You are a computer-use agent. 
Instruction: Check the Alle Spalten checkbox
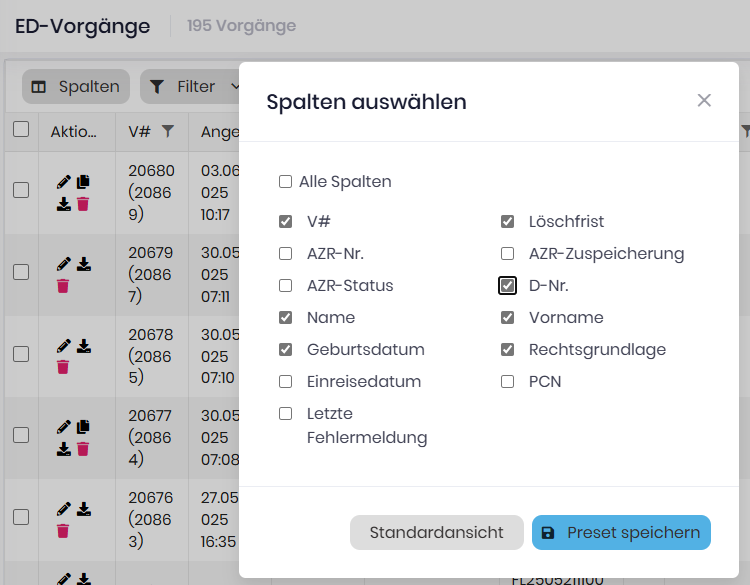point(286,182)
